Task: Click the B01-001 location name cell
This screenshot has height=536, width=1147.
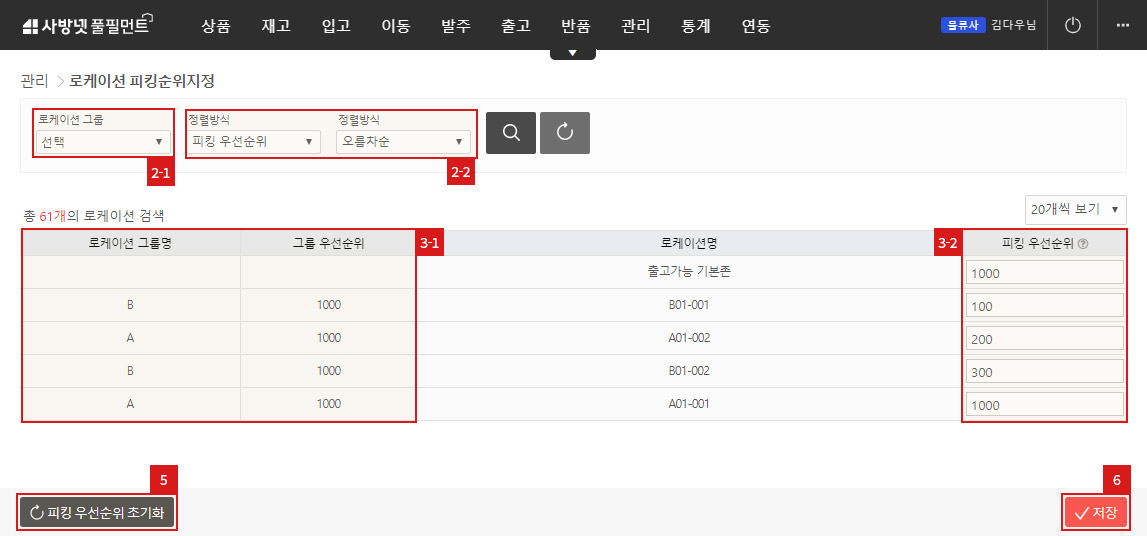Action: pos(689,305)
